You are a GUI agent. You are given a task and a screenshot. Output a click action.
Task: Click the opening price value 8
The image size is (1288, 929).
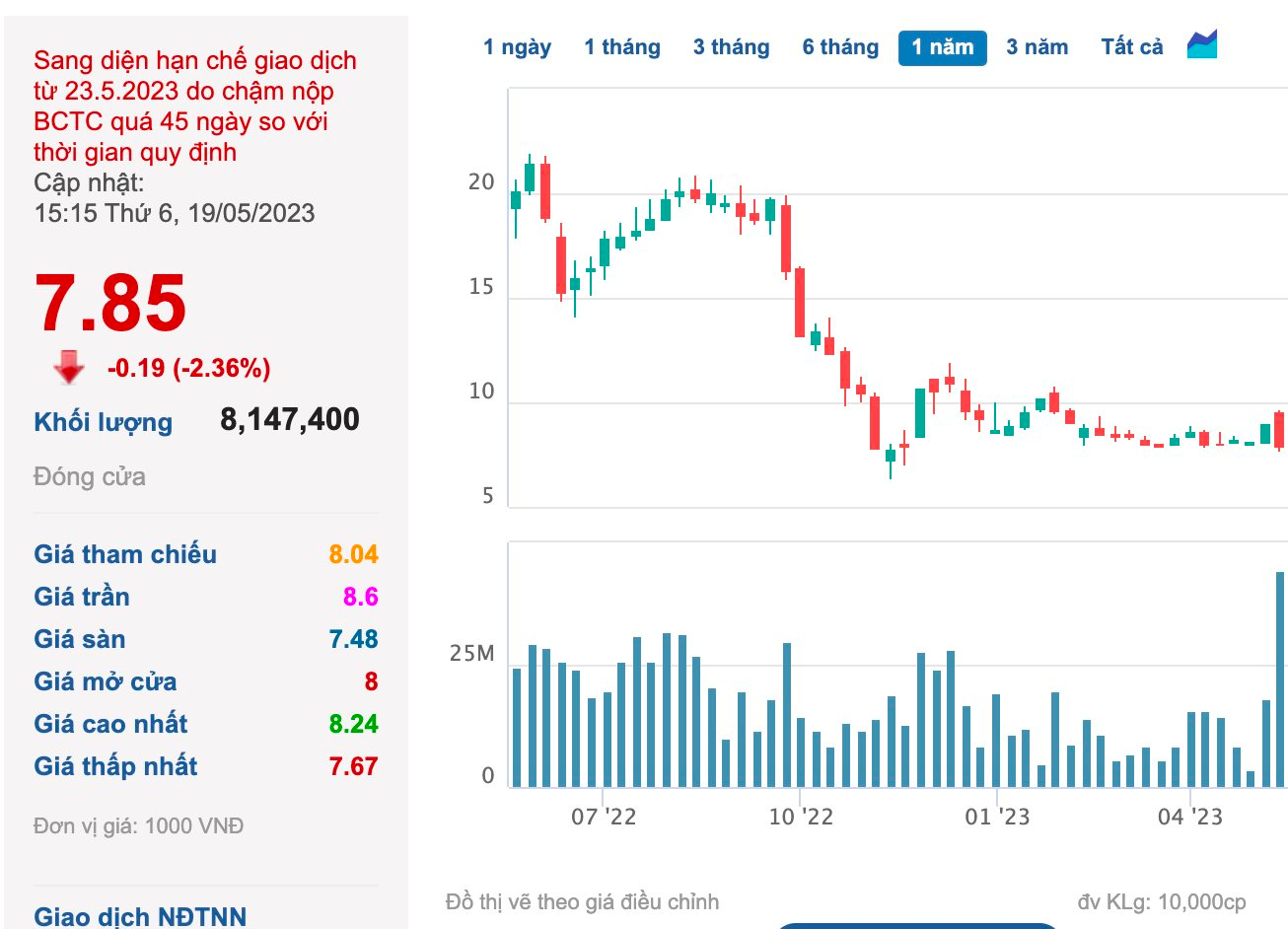pyautogui.click(x=371, y=681)
